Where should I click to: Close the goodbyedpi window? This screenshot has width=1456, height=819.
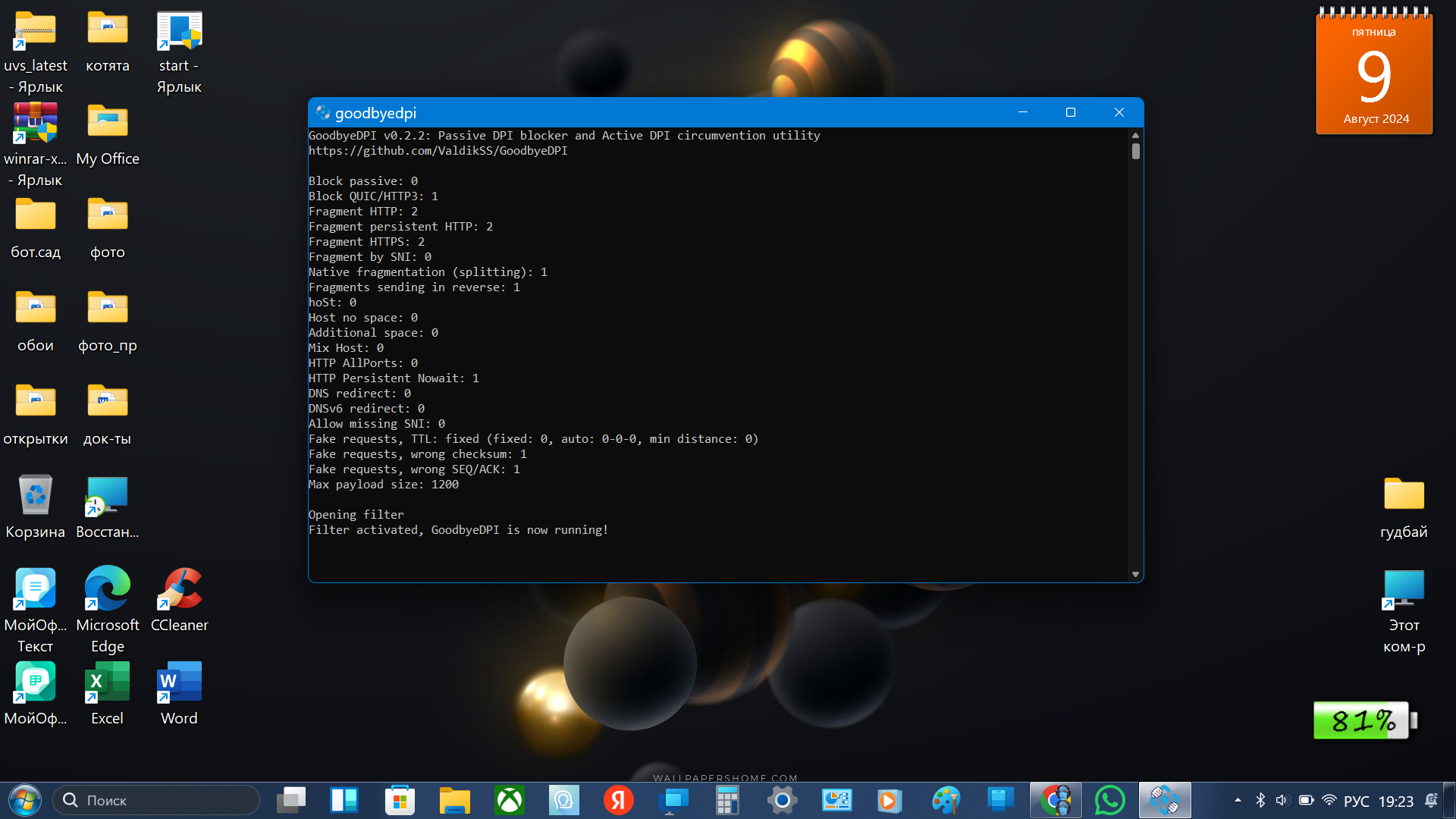tap(1119, 112)
